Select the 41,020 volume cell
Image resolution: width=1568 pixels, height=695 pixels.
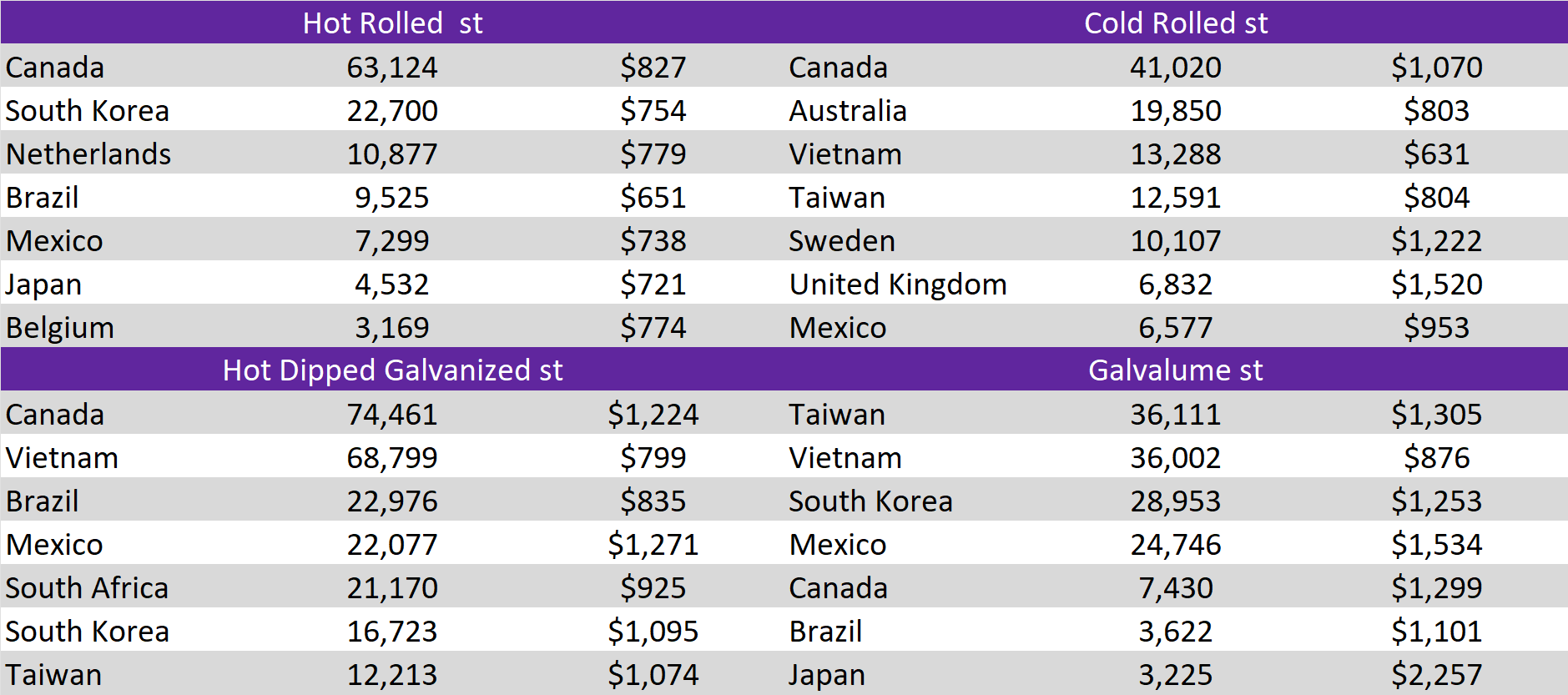click(1175, 68)
